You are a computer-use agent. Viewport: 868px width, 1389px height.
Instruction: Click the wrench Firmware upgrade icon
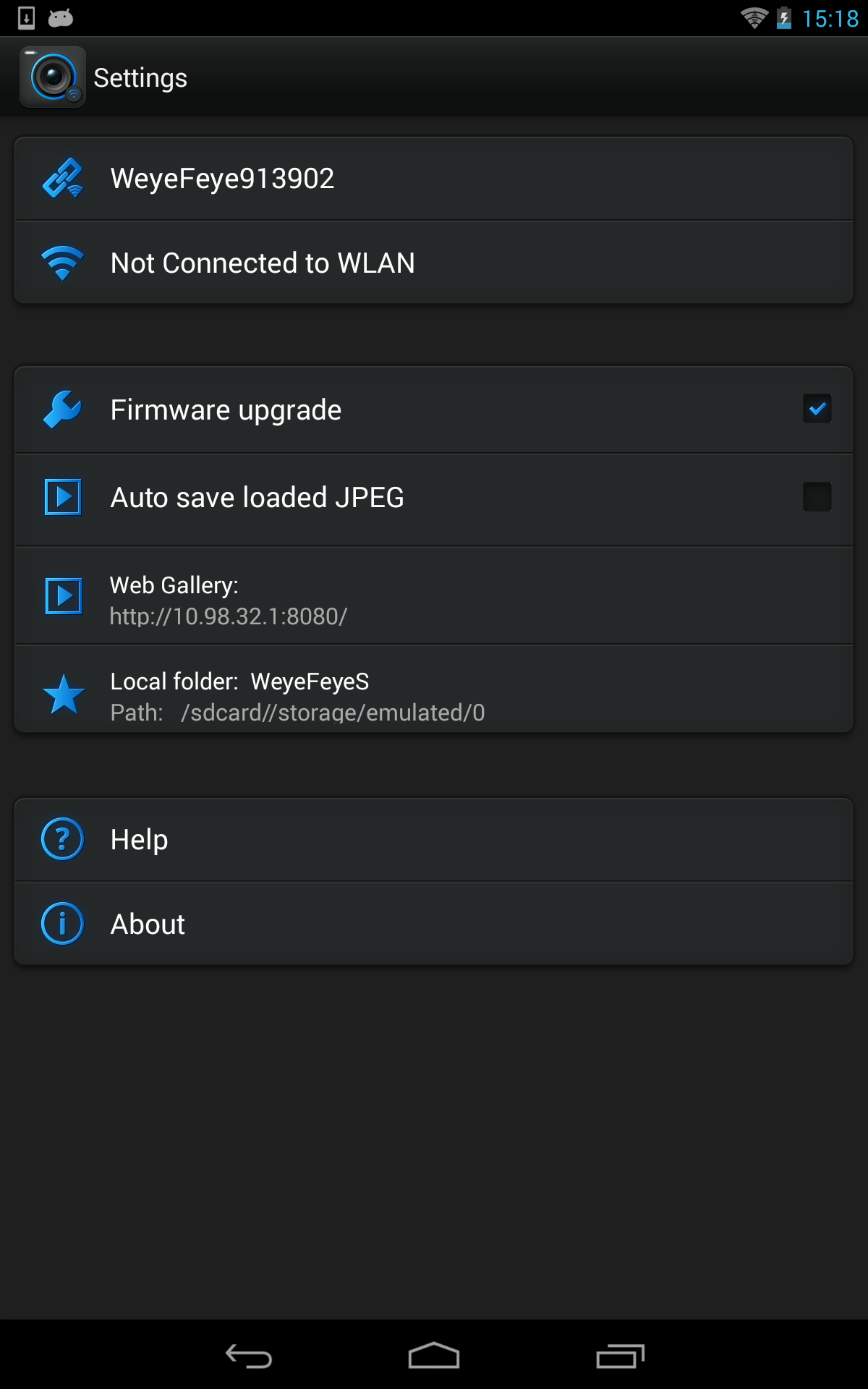tap(63, 409)
